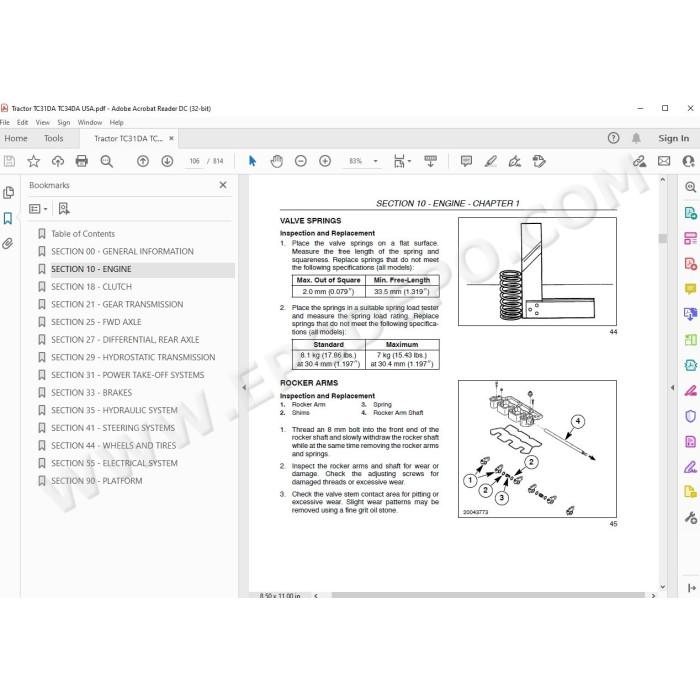Screen dimensions: 700x700
Task: Switch to the Tools tab
Action: 54,138
